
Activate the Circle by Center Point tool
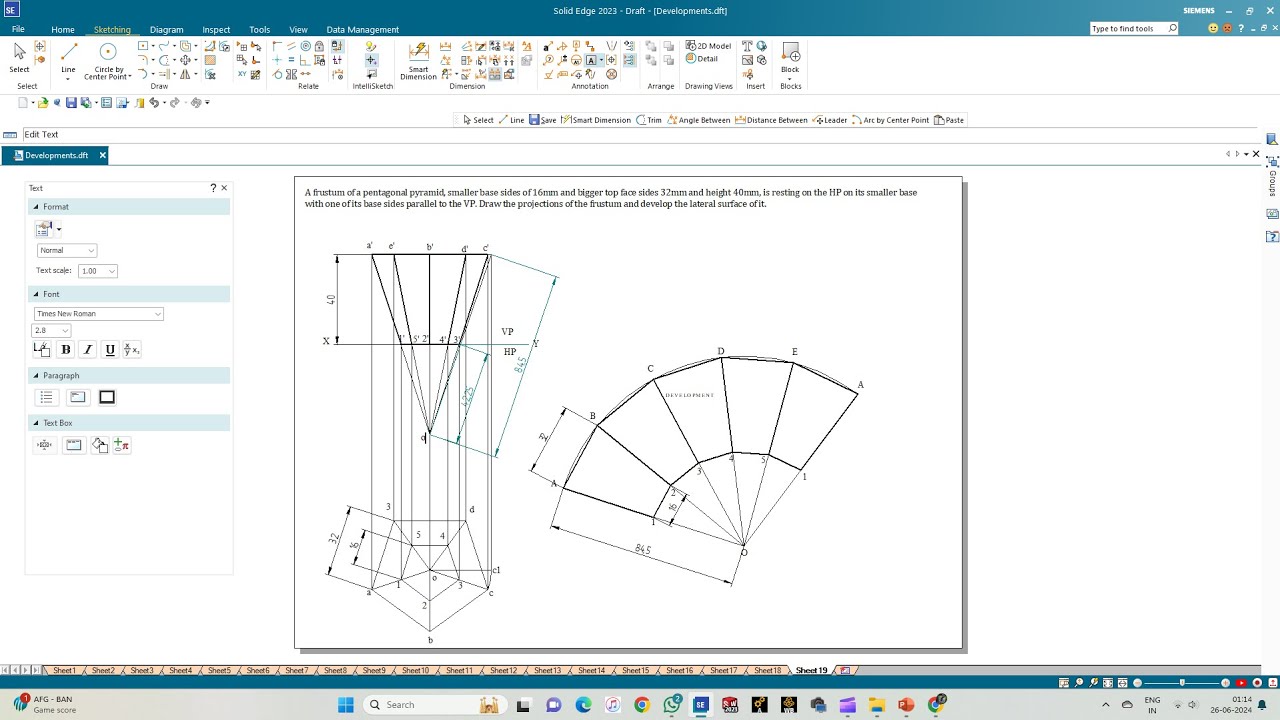(x=107, y=60)
